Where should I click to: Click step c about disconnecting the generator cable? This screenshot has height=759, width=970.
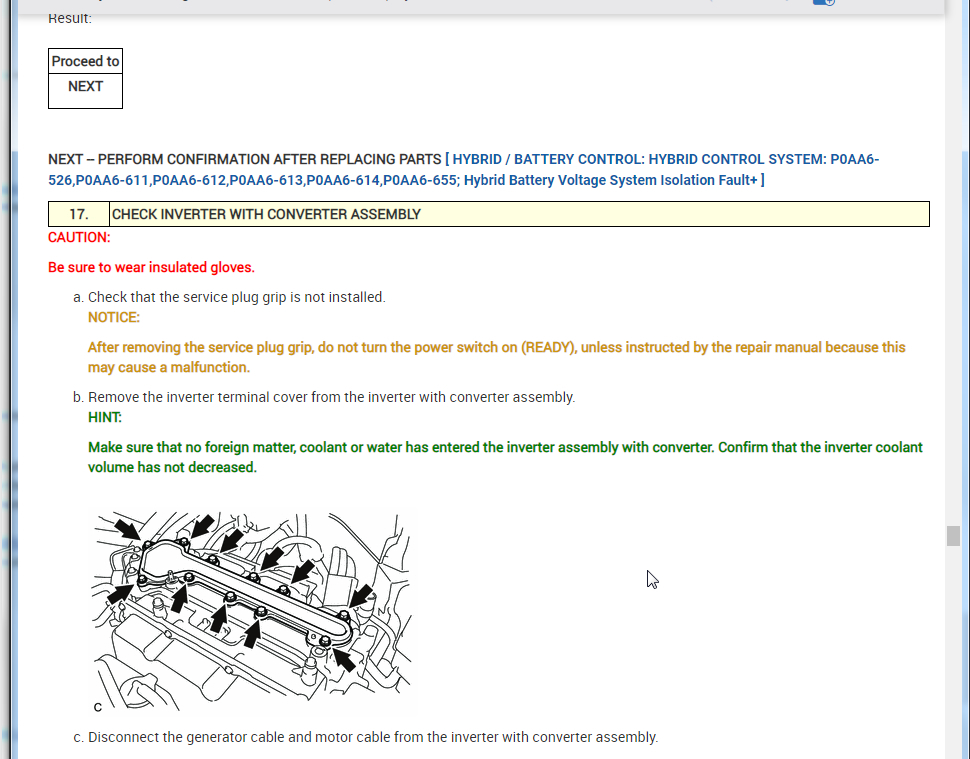coord(372,737)
